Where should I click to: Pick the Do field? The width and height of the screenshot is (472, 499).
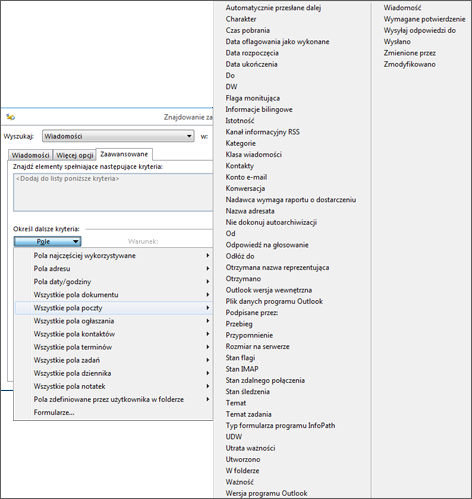(230, 75)
